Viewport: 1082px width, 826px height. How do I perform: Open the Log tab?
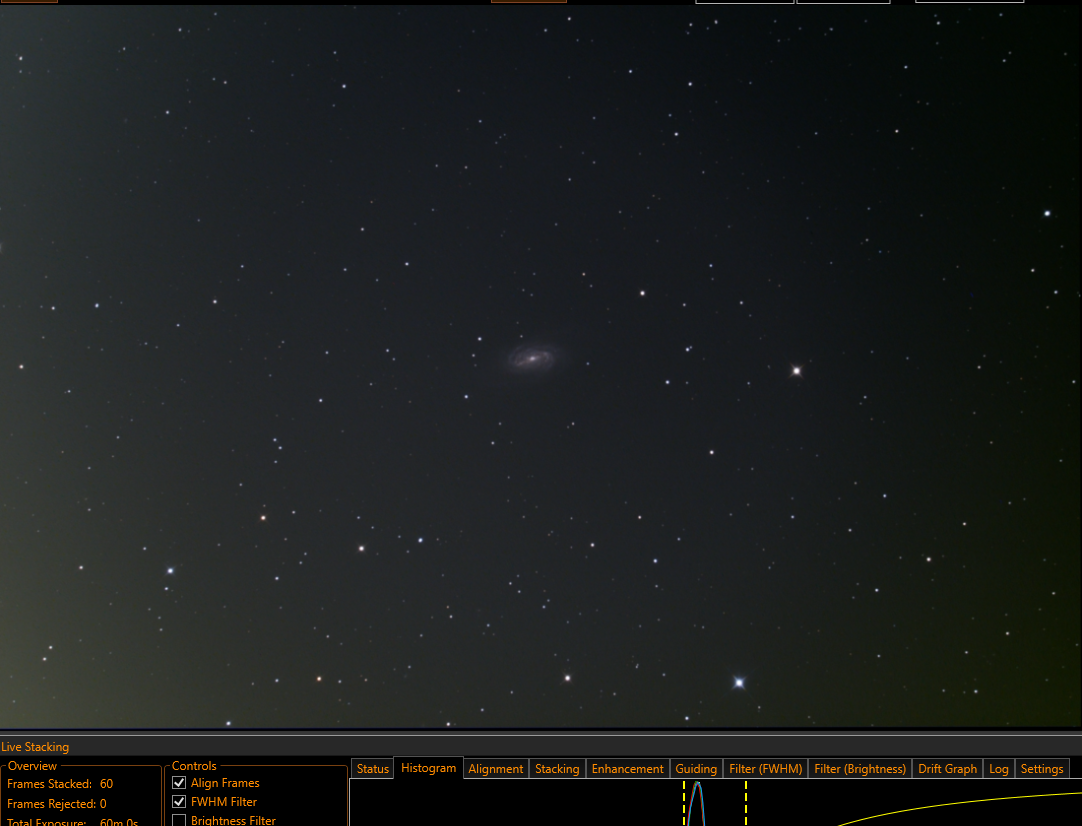point(999,769)
